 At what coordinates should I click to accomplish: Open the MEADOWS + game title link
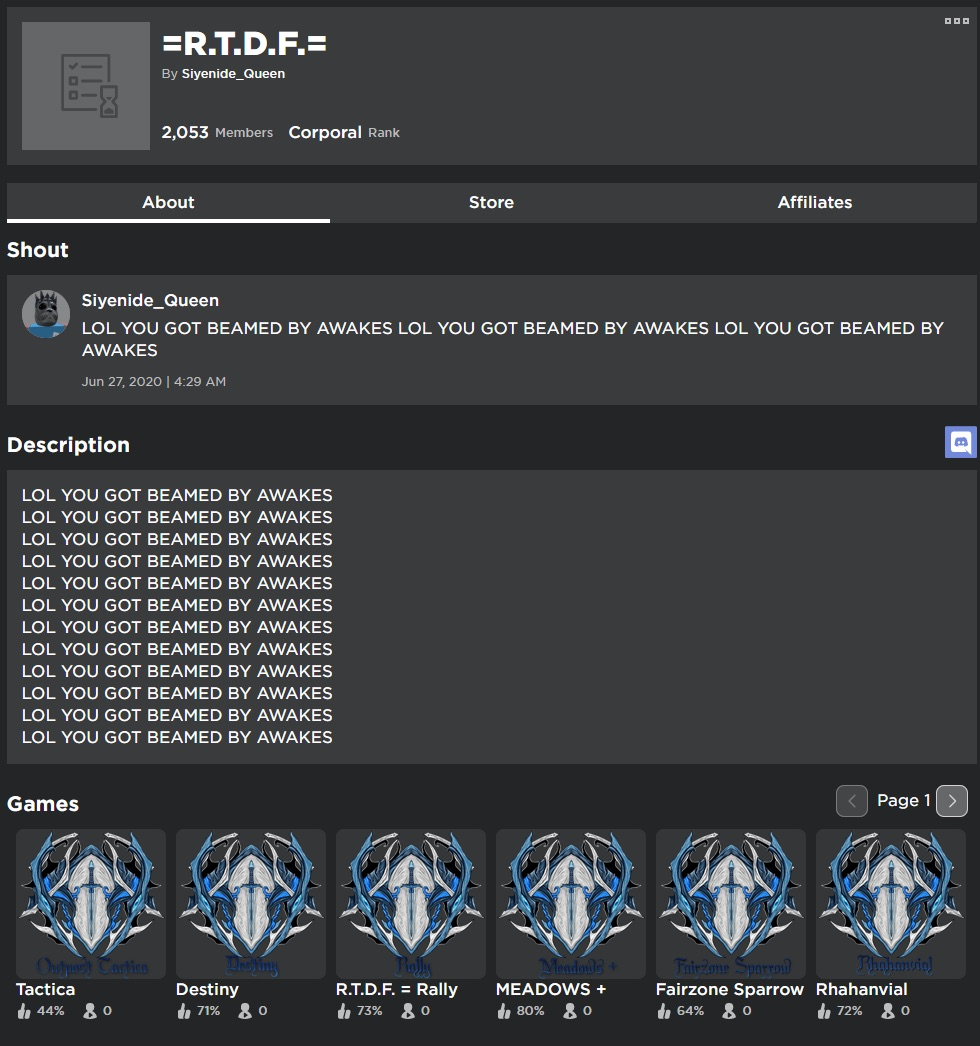[551, 989]
